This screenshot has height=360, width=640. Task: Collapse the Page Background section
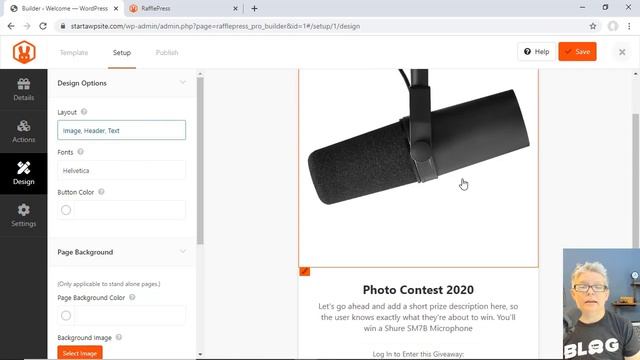click(x=182, y=251)
